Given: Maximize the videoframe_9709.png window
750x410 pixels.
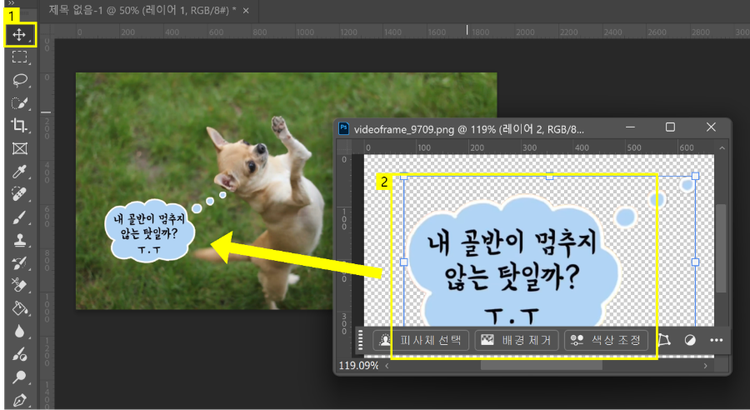Looking at the screenshot, I should [x=671, y=127].
